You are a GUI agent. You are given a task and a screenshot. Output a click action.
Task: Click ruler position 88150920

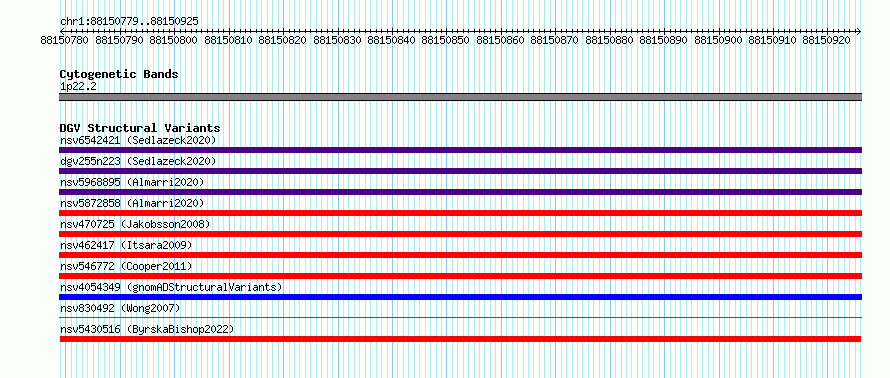tap(827, 40)
